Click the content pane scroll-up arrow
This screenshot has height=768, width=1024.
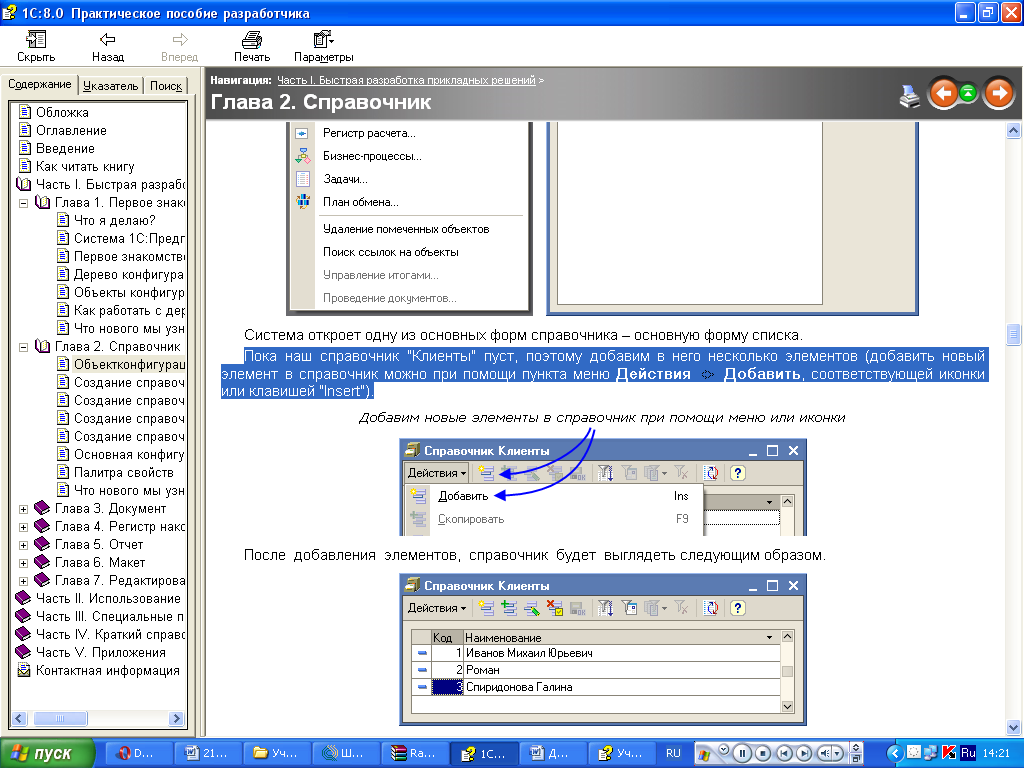pos(1014,131)
